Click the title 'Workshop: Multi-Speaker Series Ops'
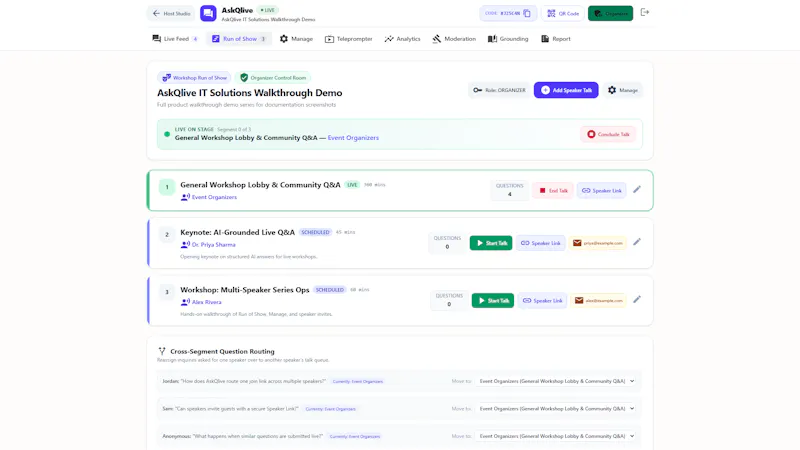This screenshot has width=800, height=450. click(244, 290)
